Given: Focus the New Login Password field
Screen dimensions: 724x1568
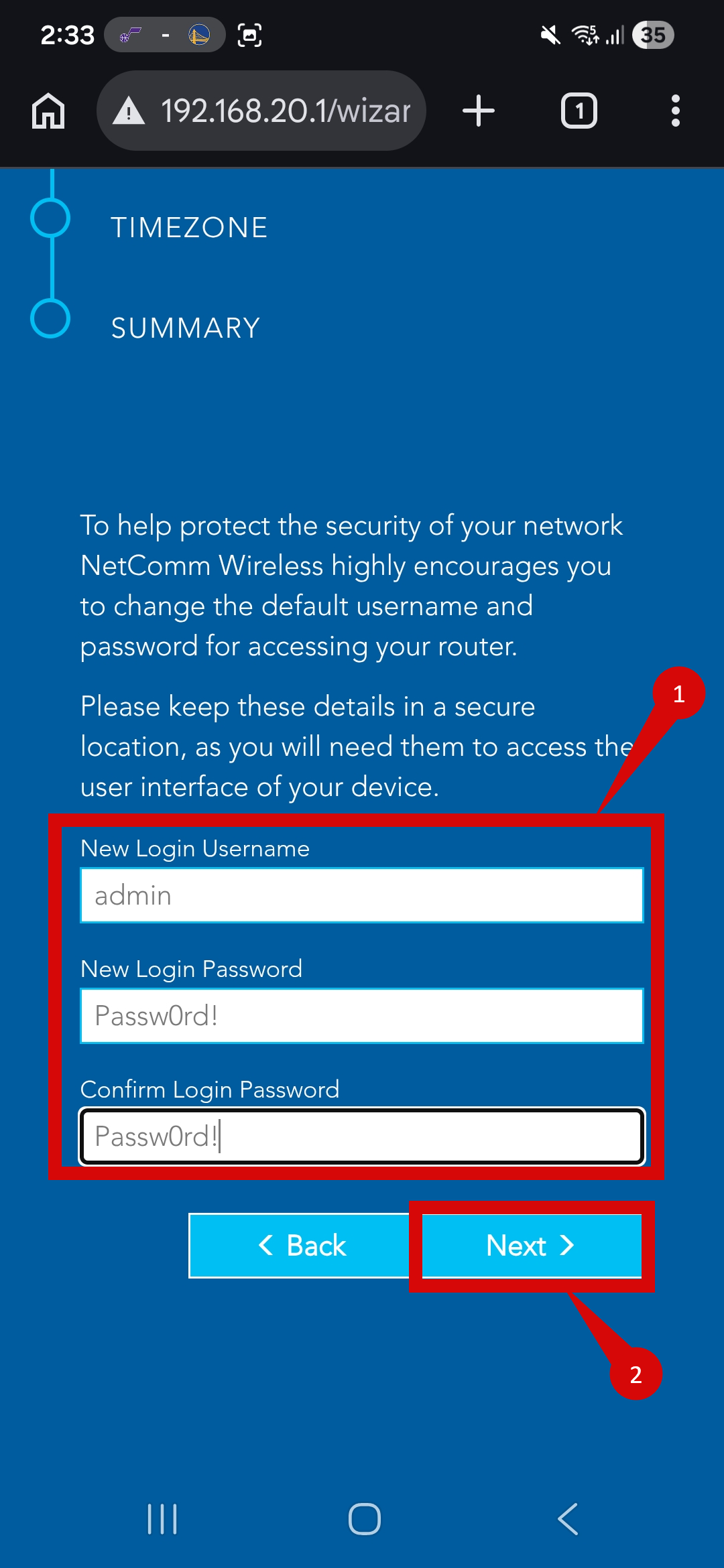Looking at the screenshot, I should (362, 1016).
